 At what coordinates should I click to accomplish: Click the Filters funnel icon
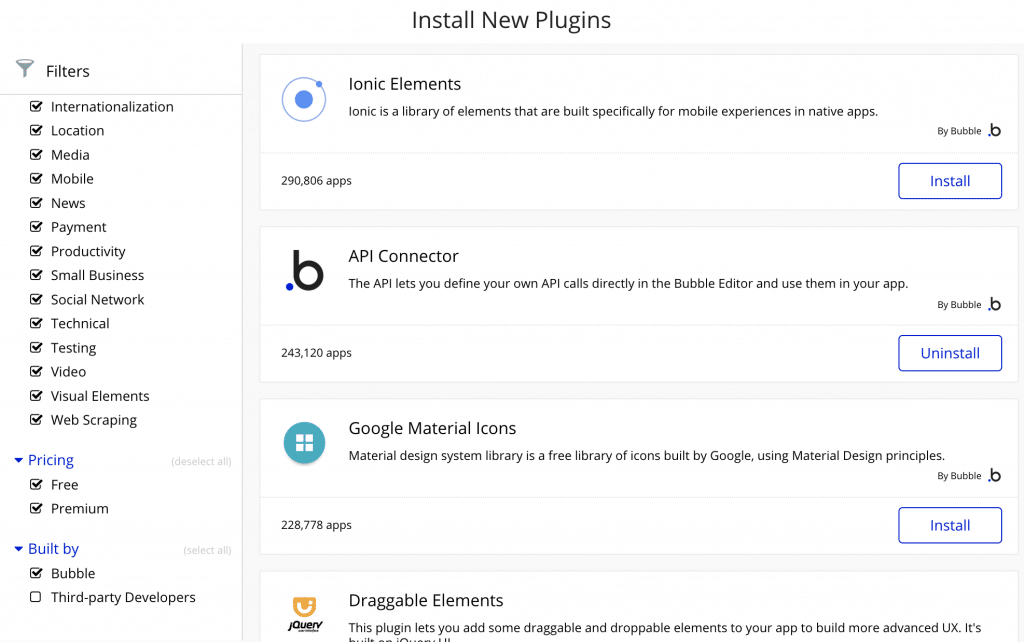tap(25, 69)
